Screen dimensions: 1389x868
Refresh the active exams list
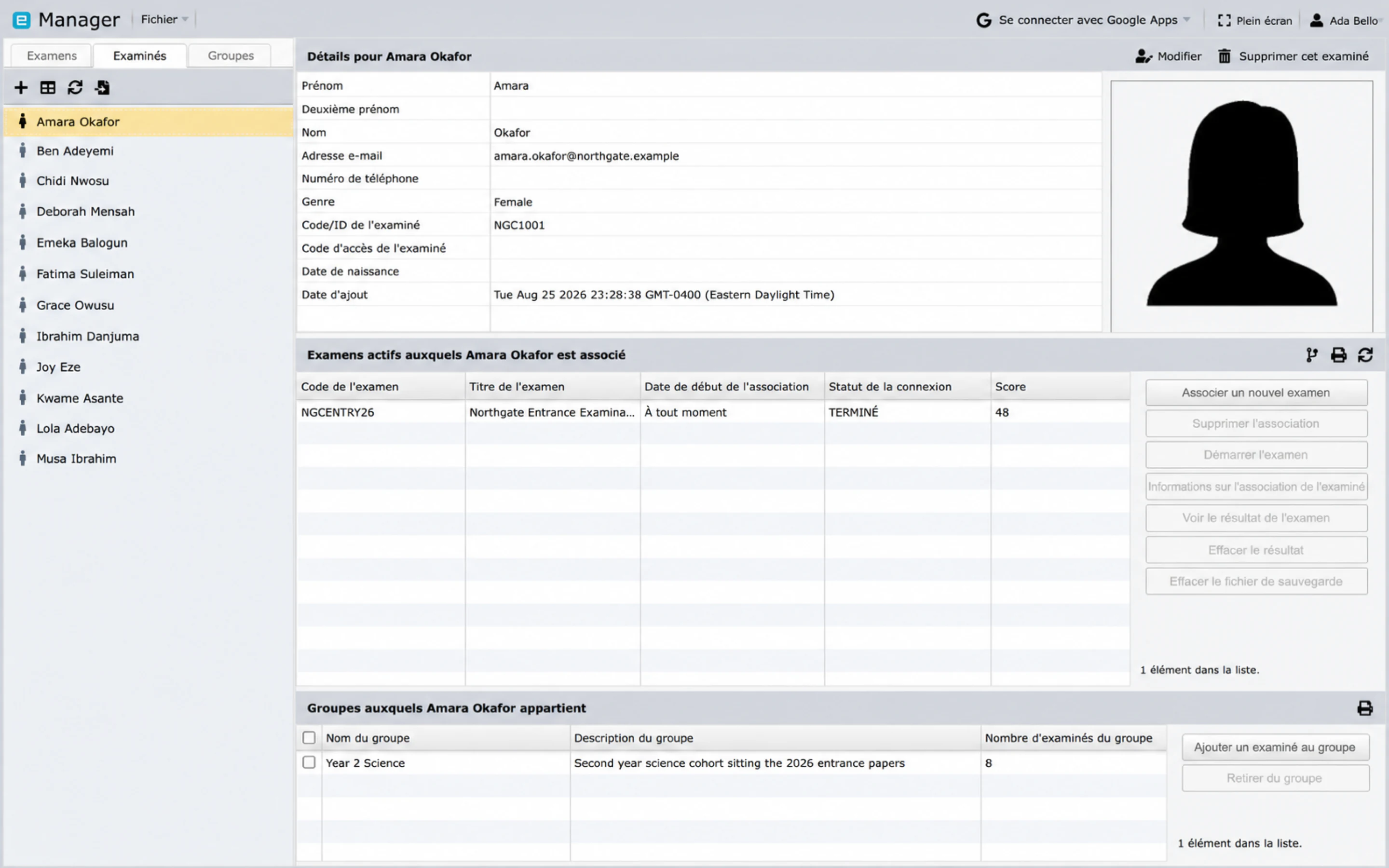[1365, 355]
